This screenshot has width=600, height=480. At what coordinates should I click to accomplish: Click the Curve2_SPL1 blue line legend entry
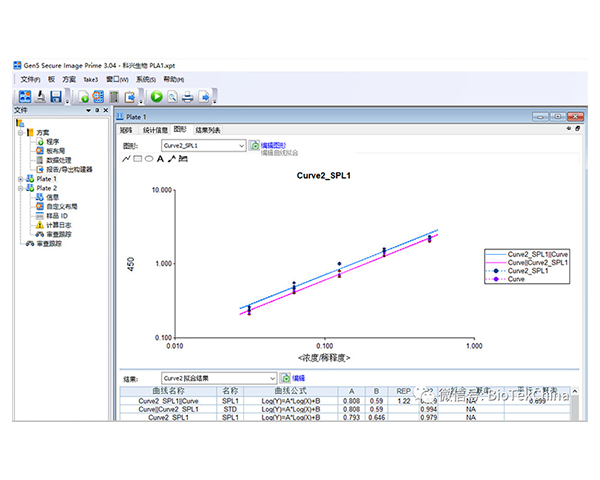(528, 254)
